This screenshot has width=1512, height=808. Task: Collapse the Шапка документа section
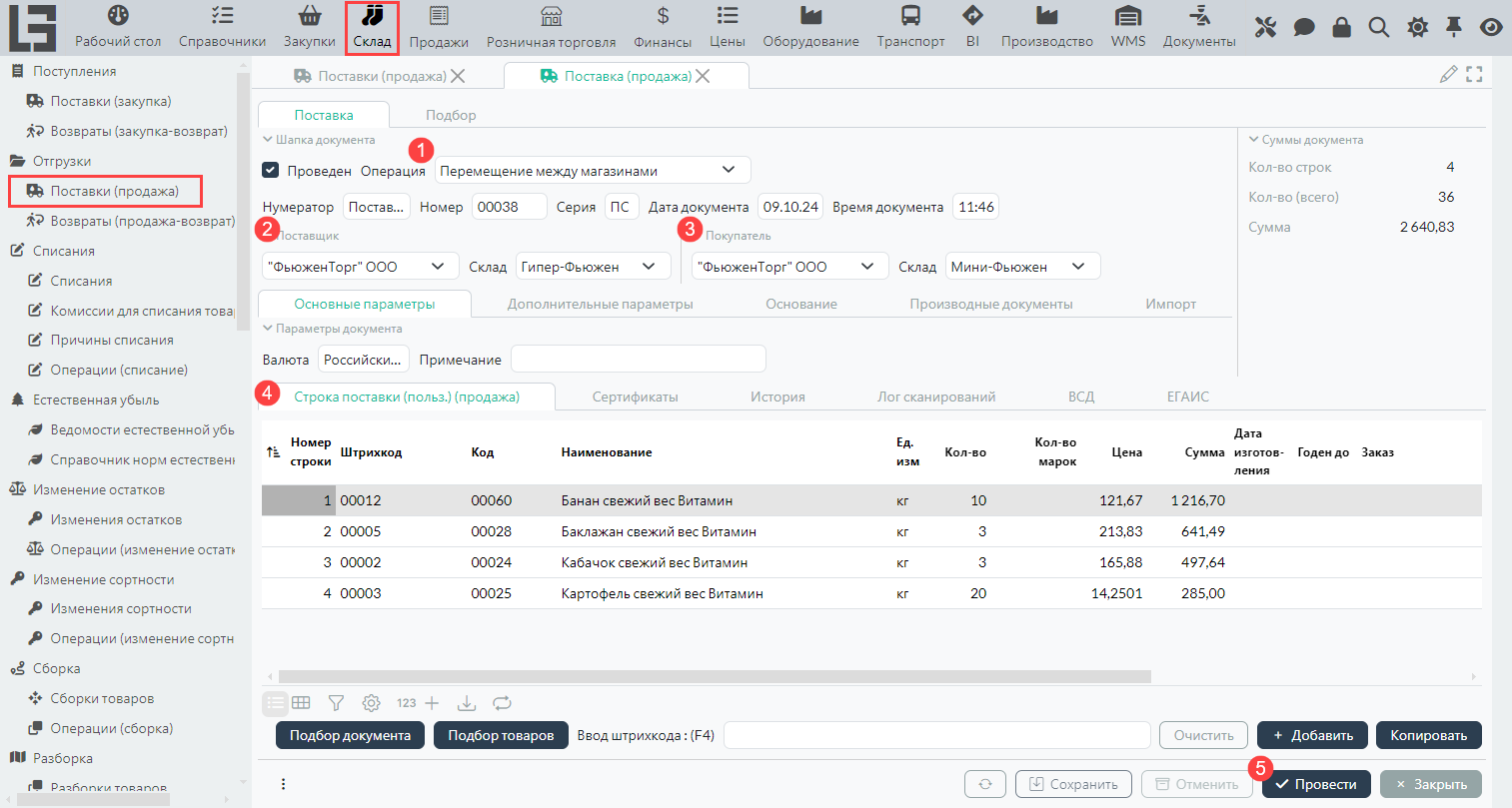tap(268, 141)
